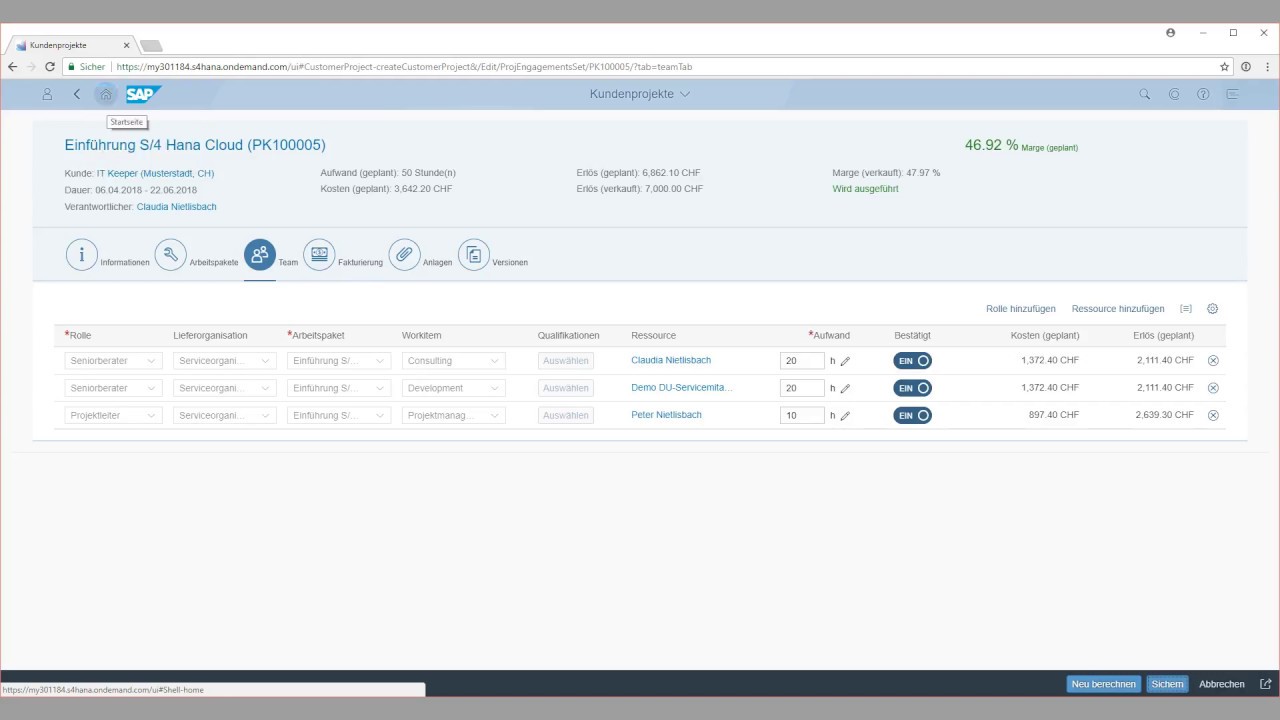Open Verantwortlicher link Claudia Nietlisbach
Screen dimensions: 1280x720
pyautogui.click(x=177, y=207)
